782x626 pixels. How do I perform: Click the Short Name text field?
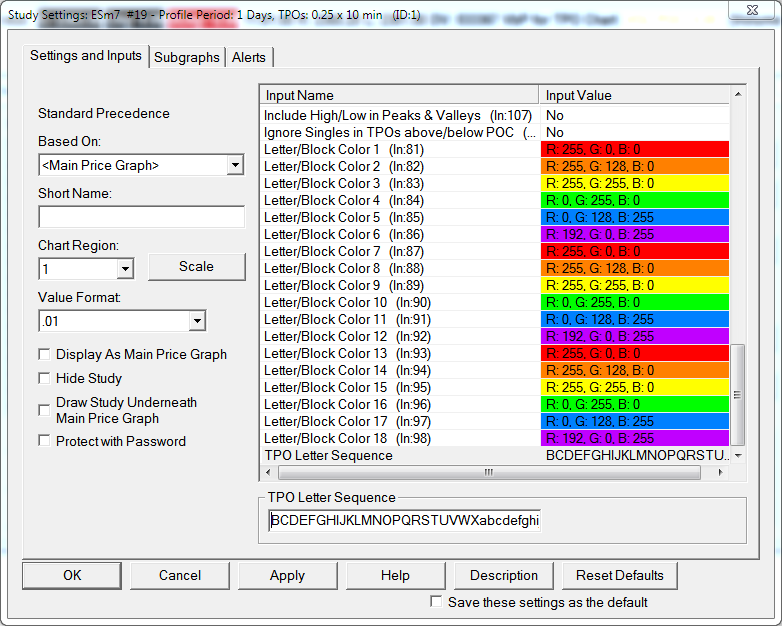coord(141,217)
